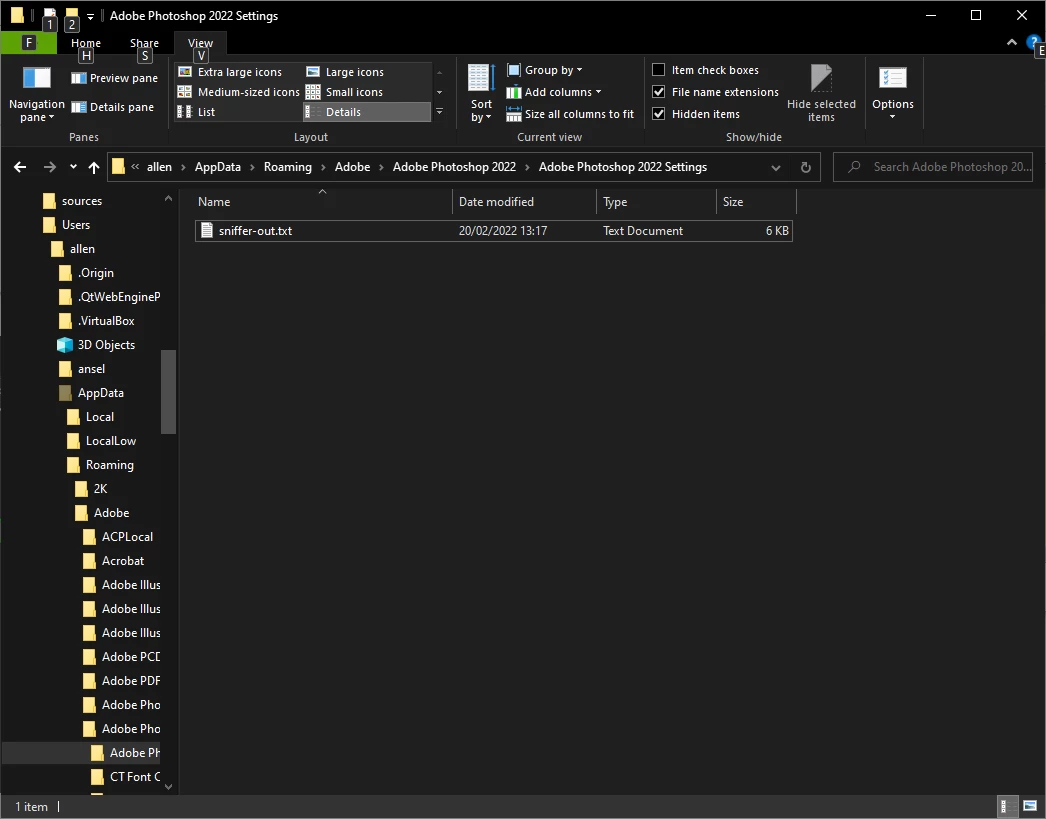Navigate to AppData in the breadcrumb

pyautogui.click(x=217, y=167)
